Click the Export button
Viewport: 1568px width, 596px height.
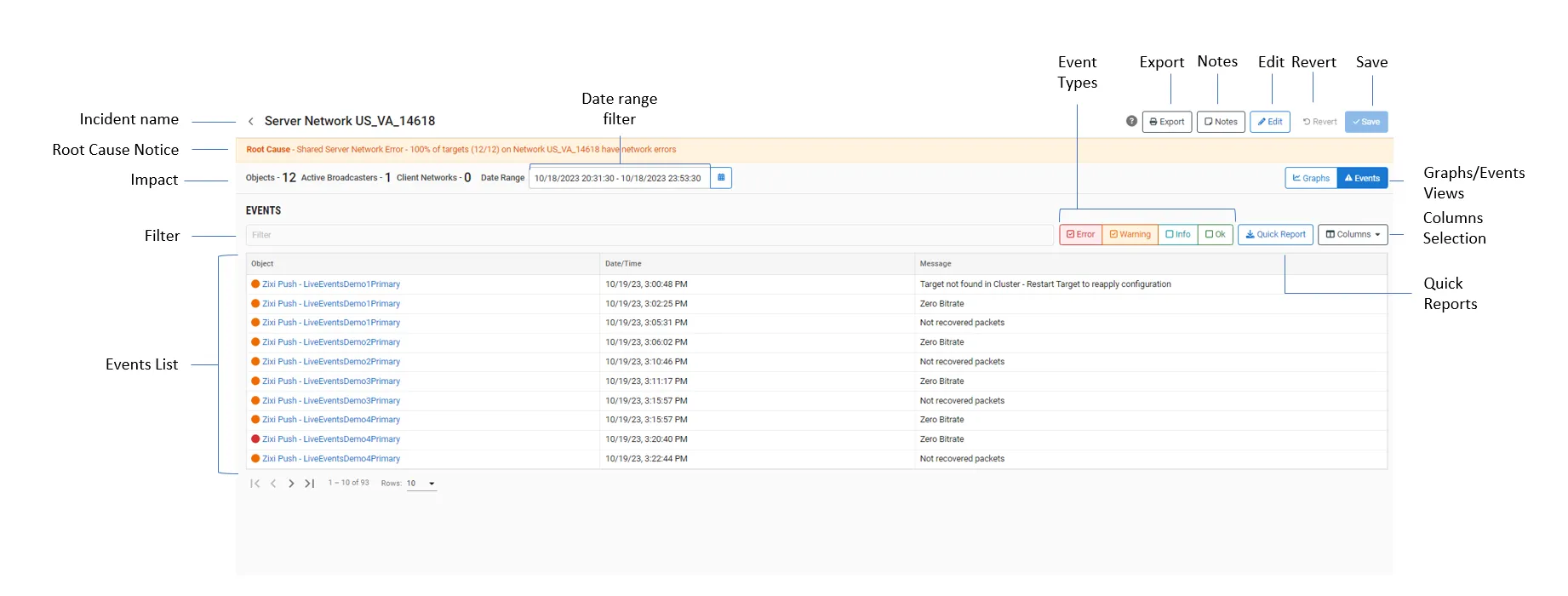[x=1167, y=122]
